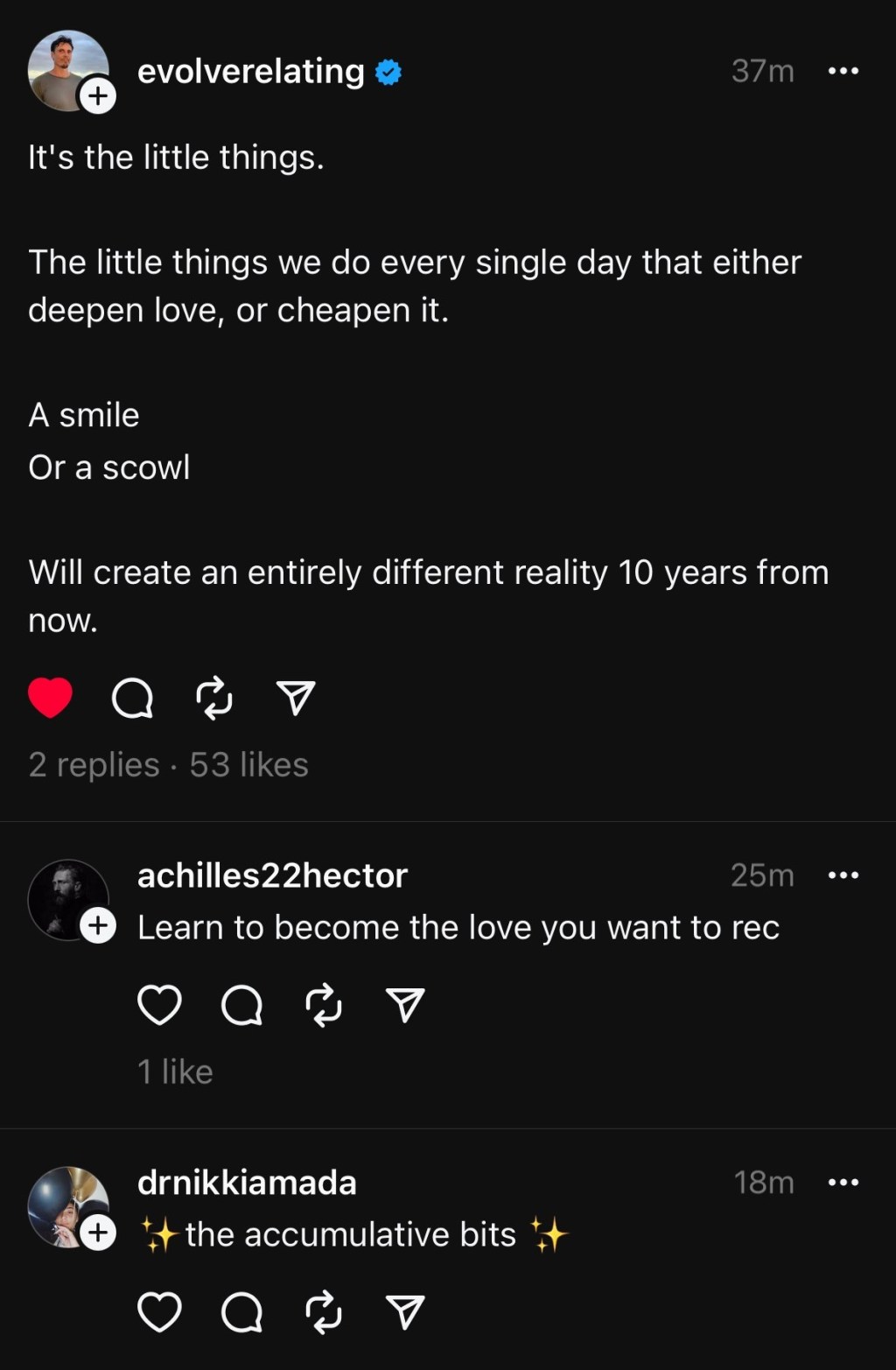The width and height of the screenshot is (896, 1370).
Task: Like achilles22hector's reply
Action: [159, 1004]
